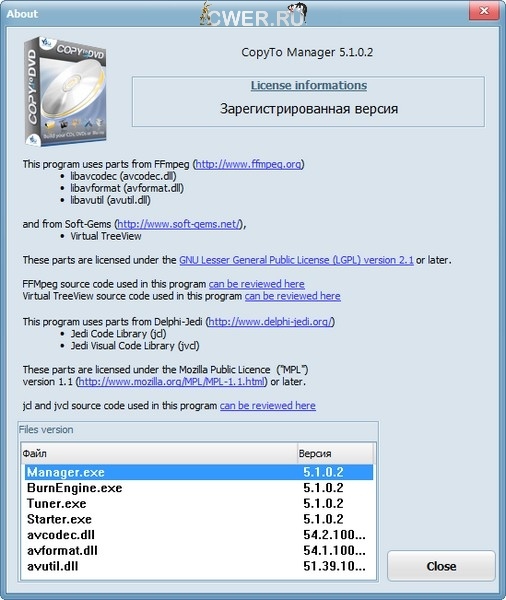Close the About dialog with the X
This screenshot has height=600, width=506.
(484, 11)
